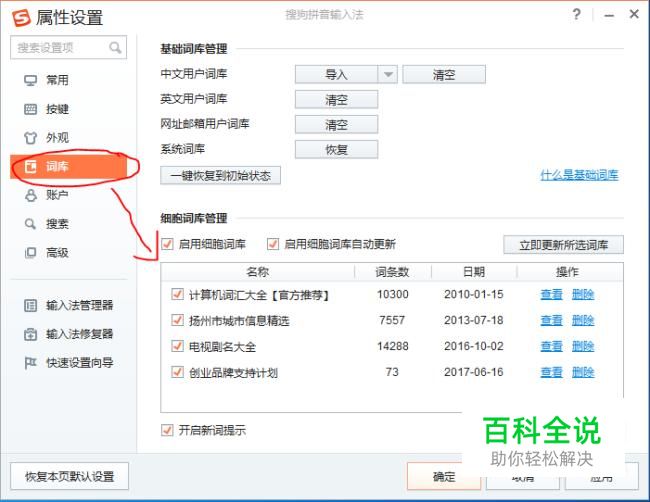Click the date 2016-10-02 cell
The width and height of the screenshot is (650, 502).
tap(474, 346)
